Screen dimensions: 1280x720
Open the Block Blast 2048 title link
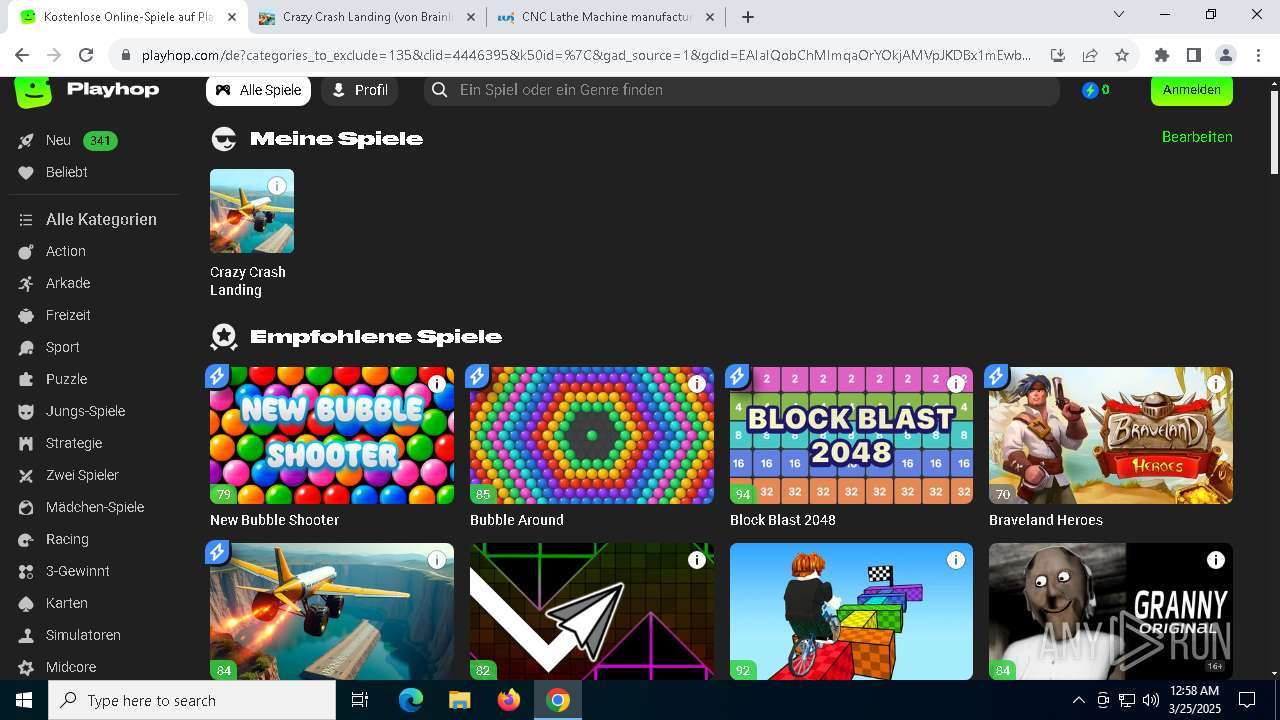tap(783, 520)
